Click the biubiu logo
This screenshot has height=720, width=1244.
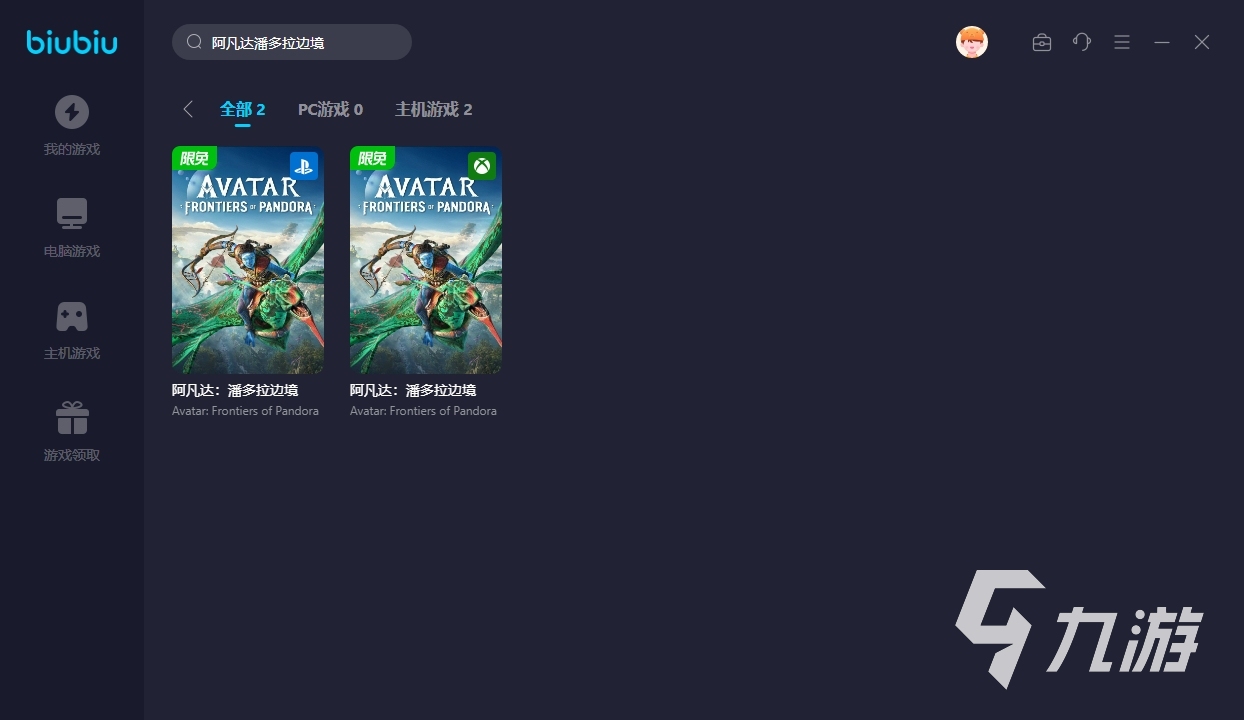[72, 42]
